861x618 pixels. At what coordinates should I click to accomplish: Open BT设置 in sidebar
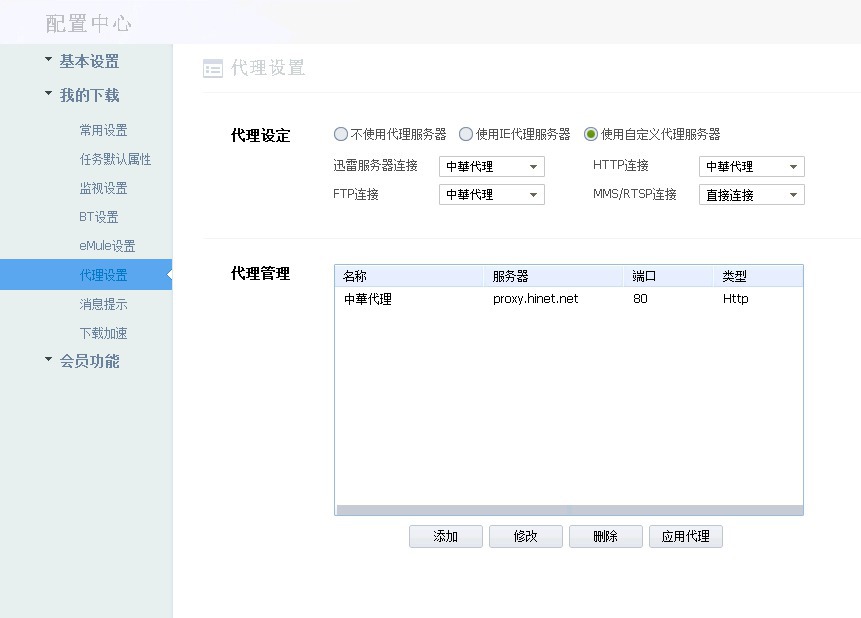tap(99, 217)
